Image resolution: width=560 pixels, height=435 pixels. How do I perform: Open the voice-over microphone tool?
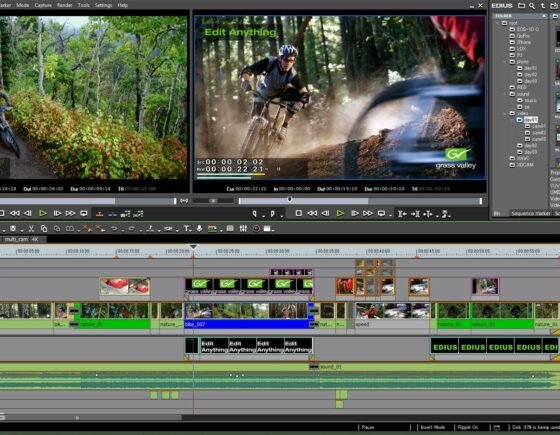pyautogui.click(x=199, y=229)
